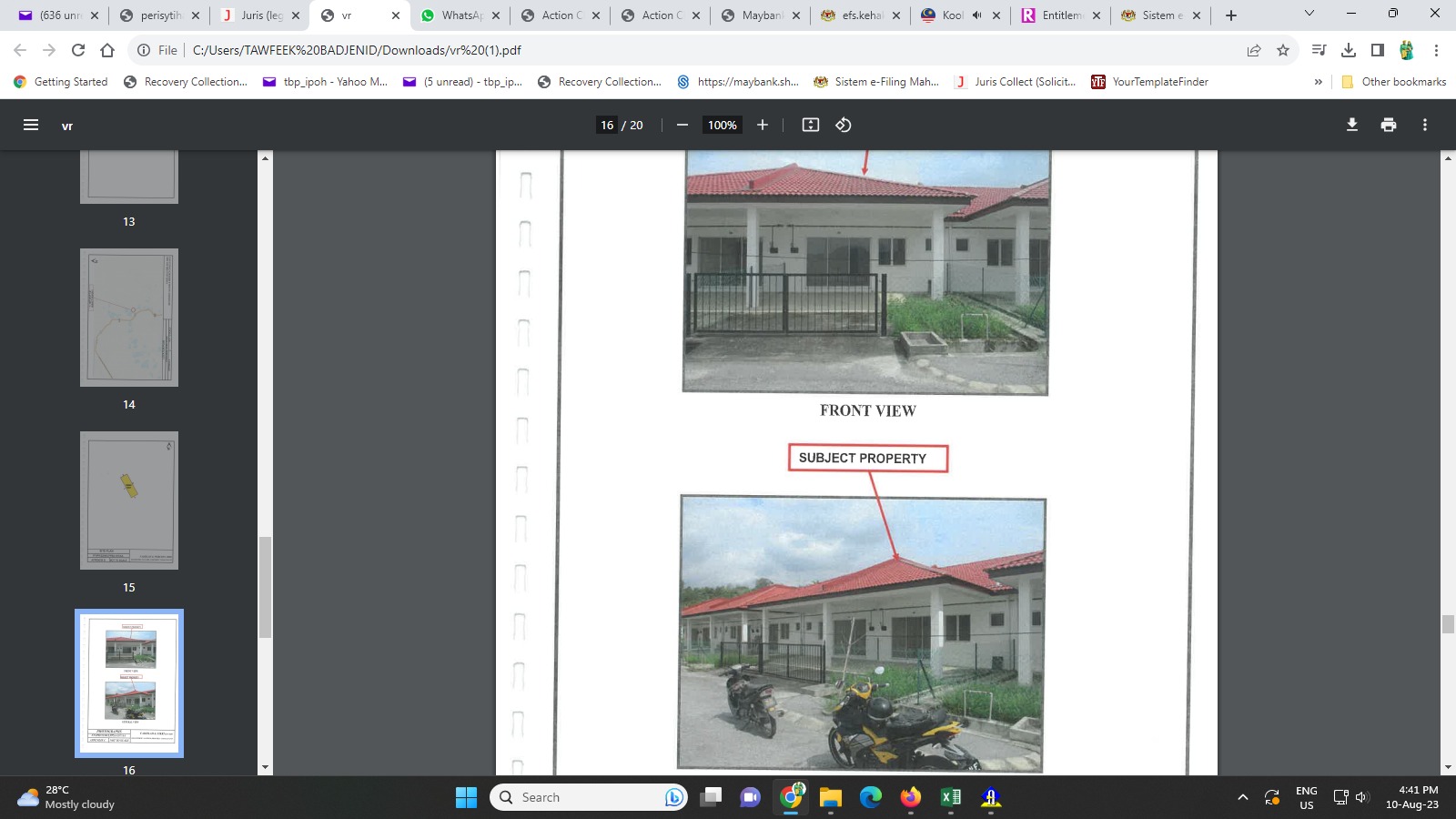Click the zoom in plus icon
Image resolution: width=1456 pixels, height=819 pixels.
tap(763, 126)
